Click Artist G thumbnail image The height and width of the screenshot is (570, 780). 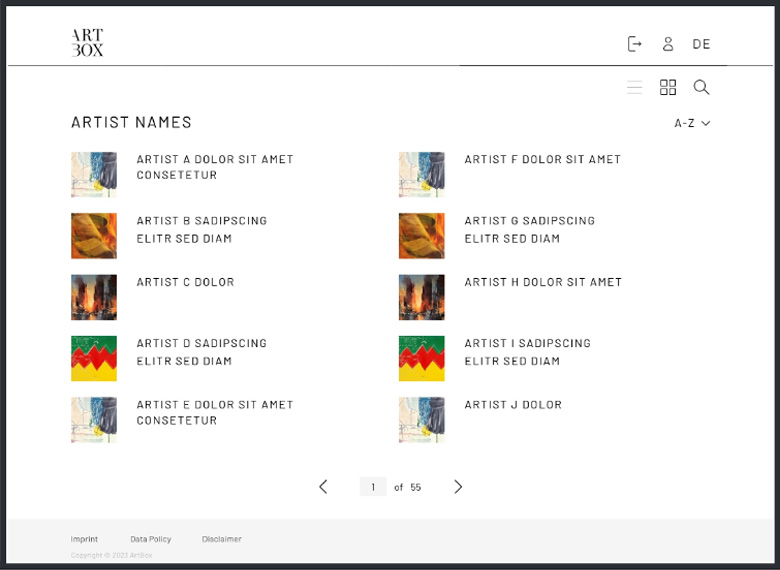(421, 236)
